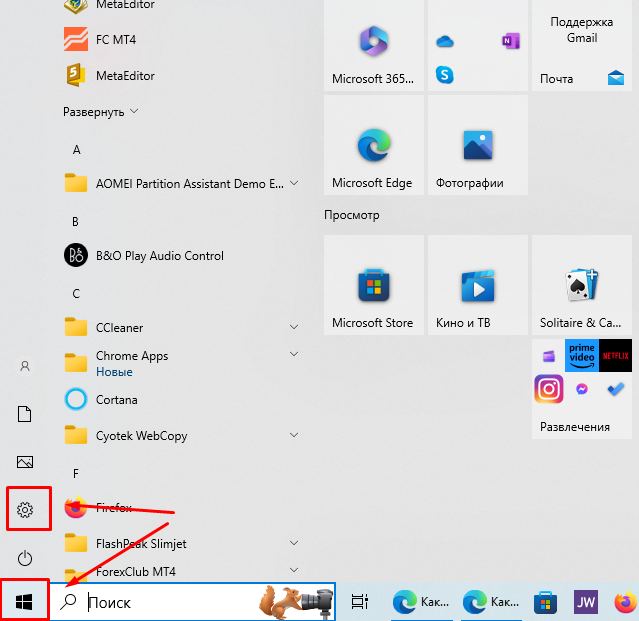Open Microsoft Store from the taskbar
Screen dimensions: 639x621
[545, 602]
